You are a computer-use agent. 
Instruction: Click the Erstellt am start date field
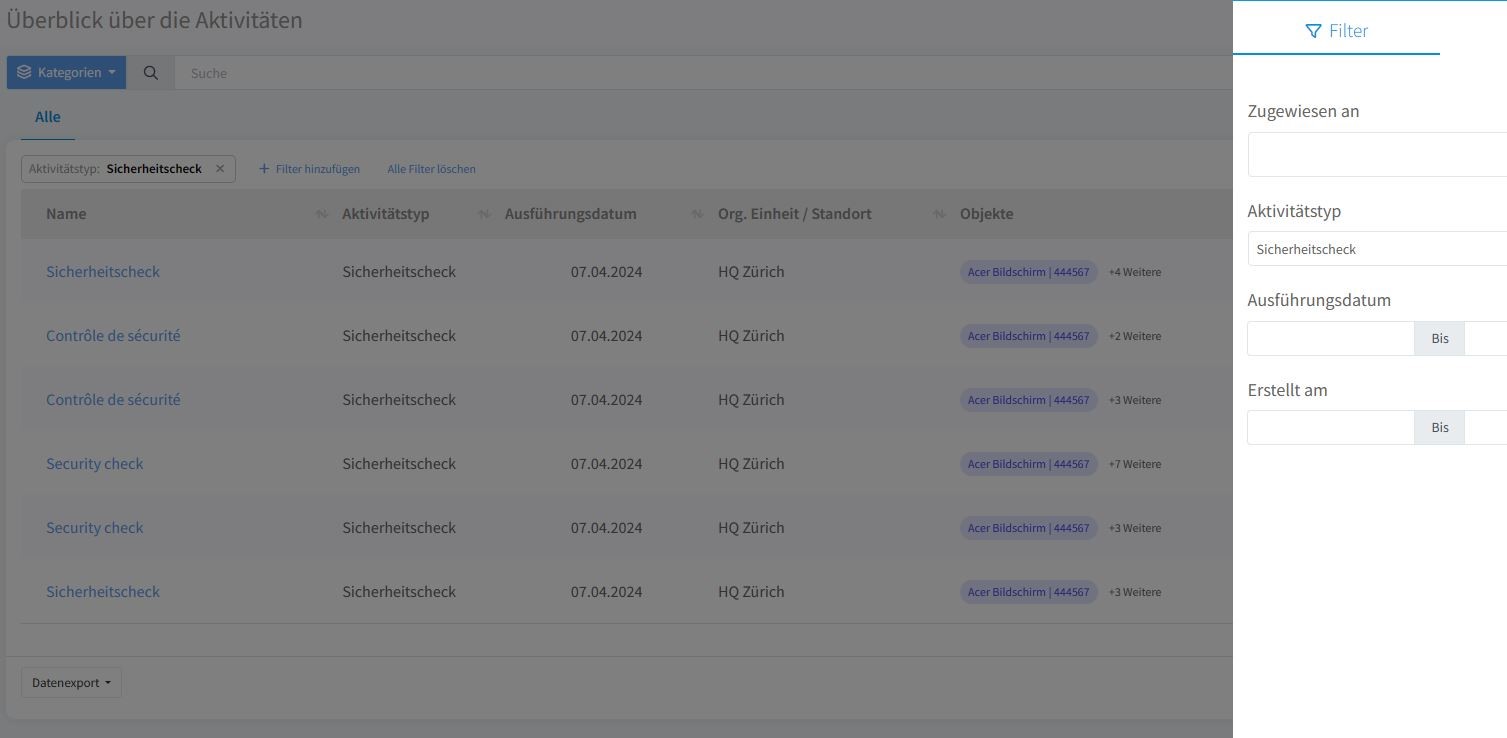1330,428
